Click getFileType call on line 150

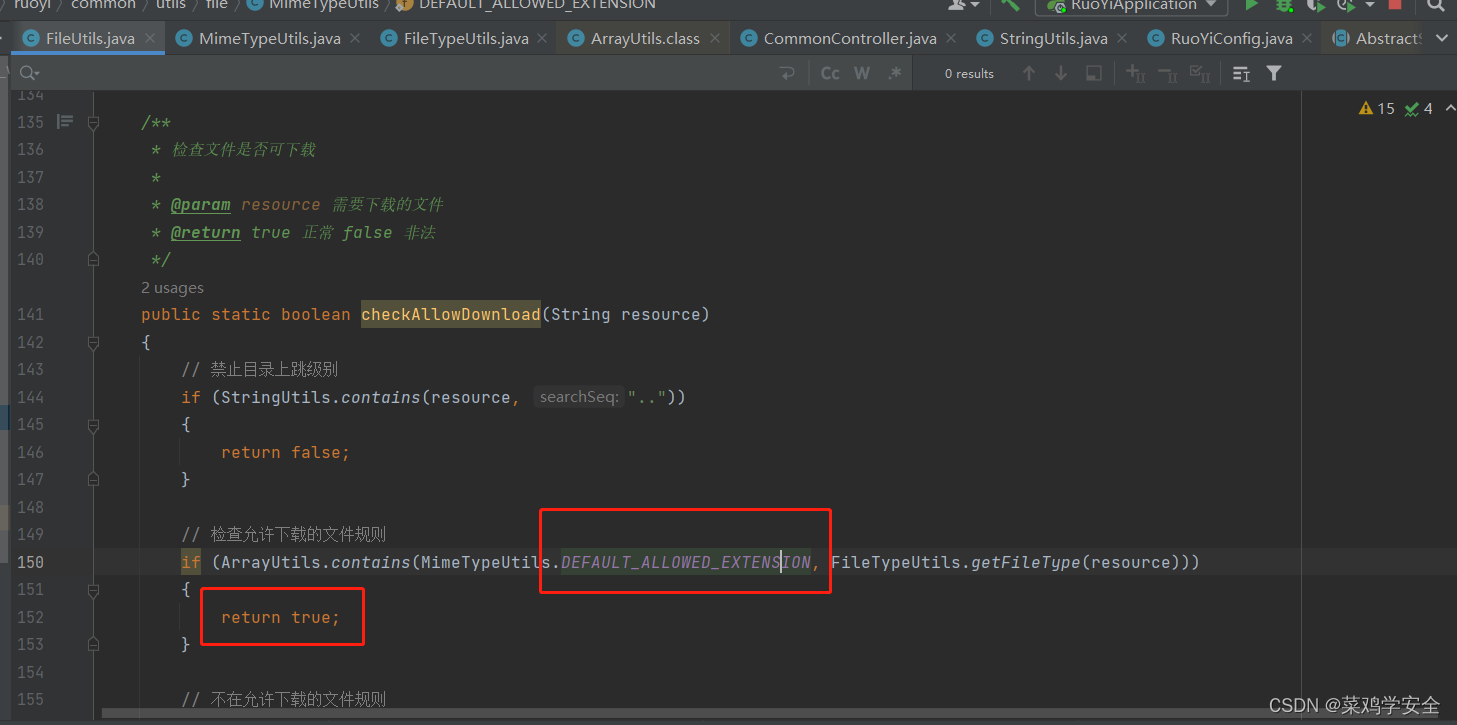1026,562
